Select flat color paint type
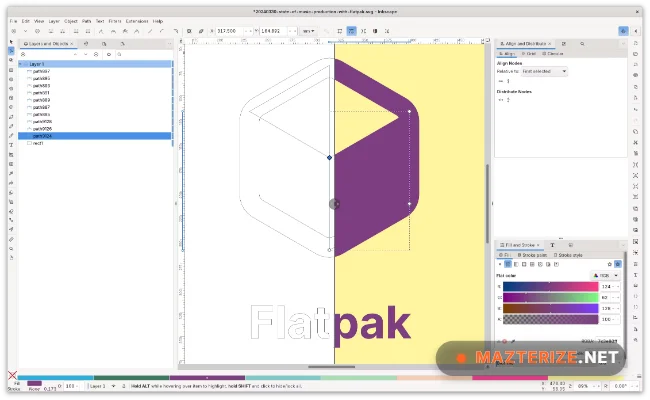This screenshot has width=650, height=400. (508, 264)
